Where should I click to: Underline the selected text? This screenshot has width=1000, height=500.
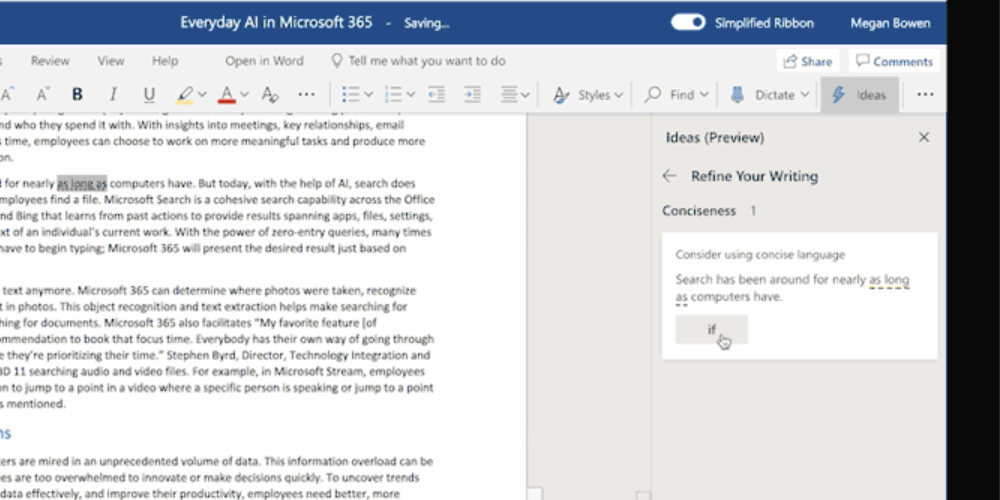[149, 95]
